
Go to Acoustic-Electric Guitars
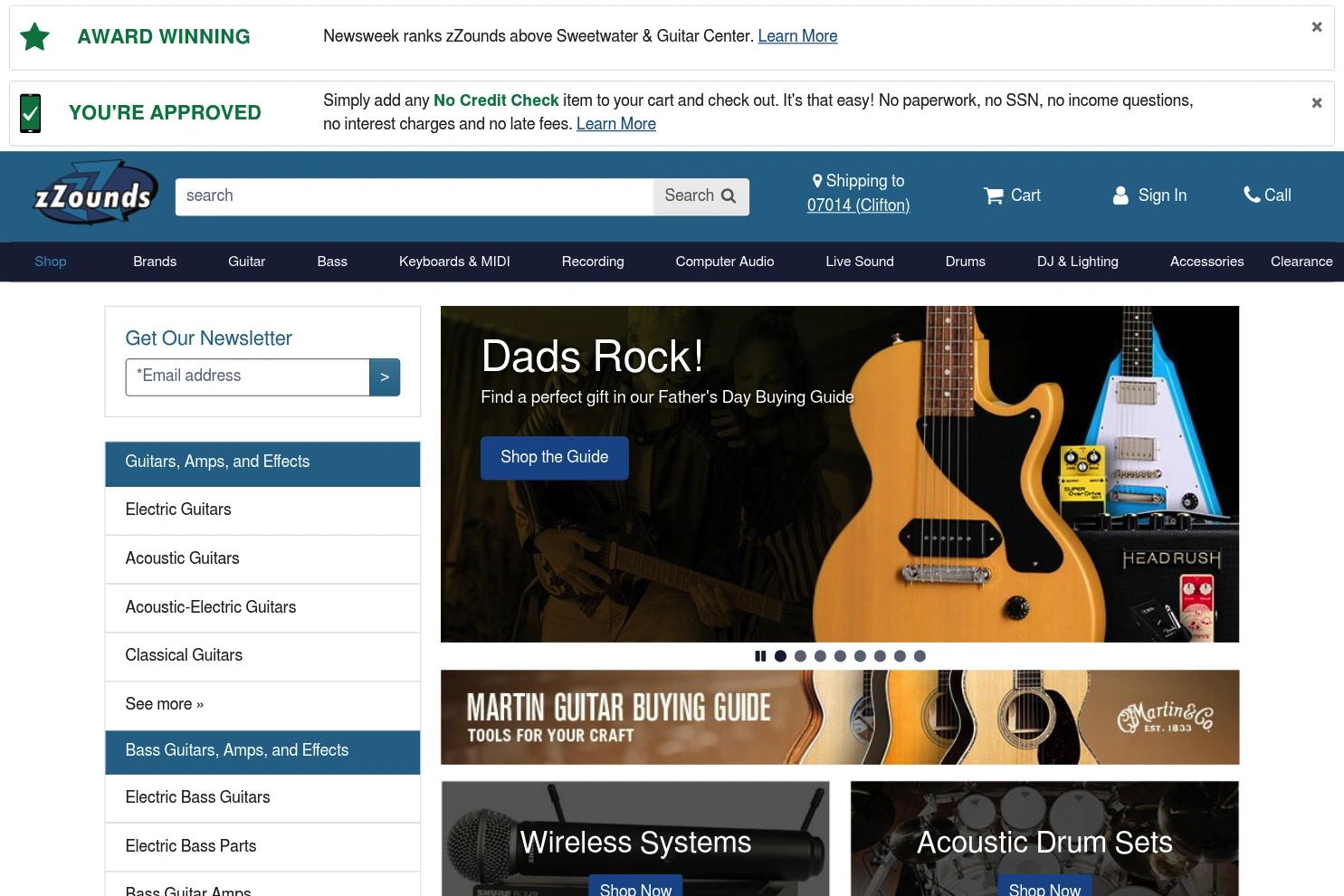click(262, 608)
